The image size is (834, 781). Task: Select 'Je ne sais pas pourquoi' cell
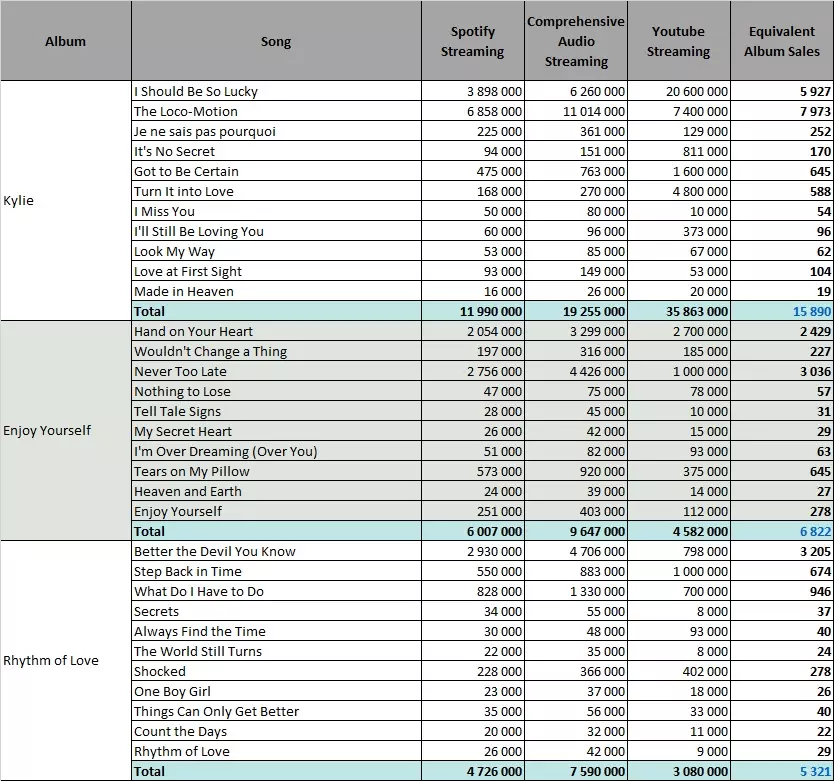(x=276, y=131)
